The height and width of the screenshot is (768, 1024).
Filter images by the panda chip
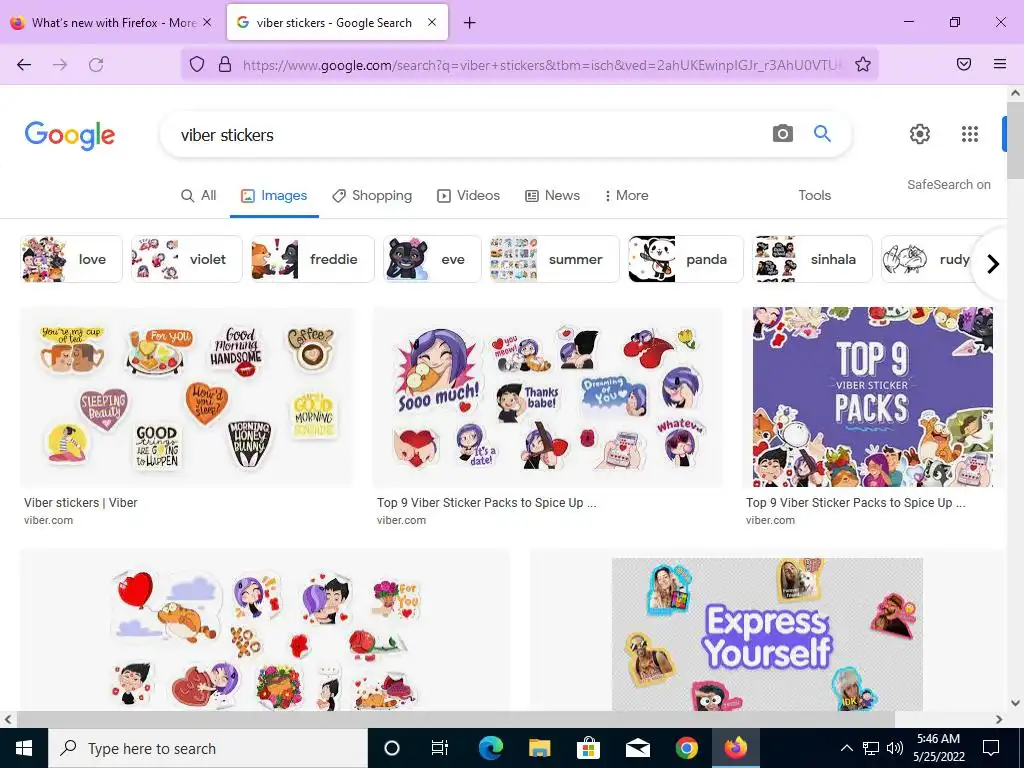click(x=686, y=259)
